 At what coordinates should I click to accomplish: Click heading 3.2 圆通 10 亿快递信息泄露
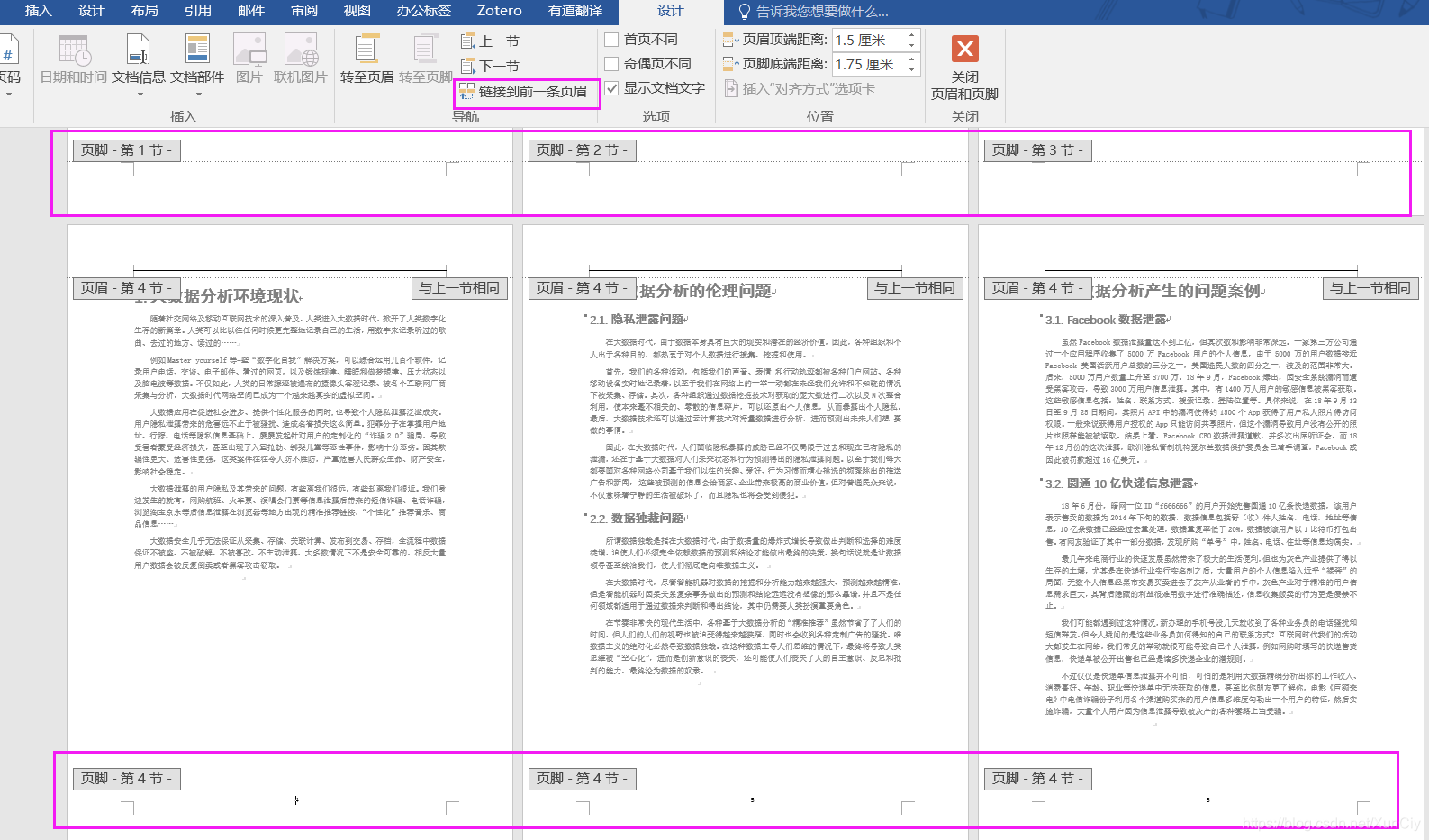(x=1119, y=483)
